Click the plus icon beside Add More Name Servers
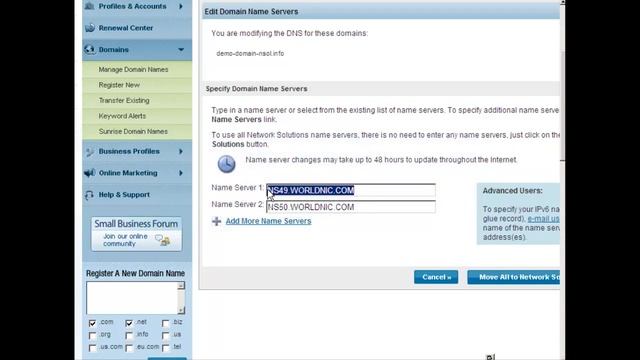This screenshot has height=360, width=640. click(x=216, y=221)
